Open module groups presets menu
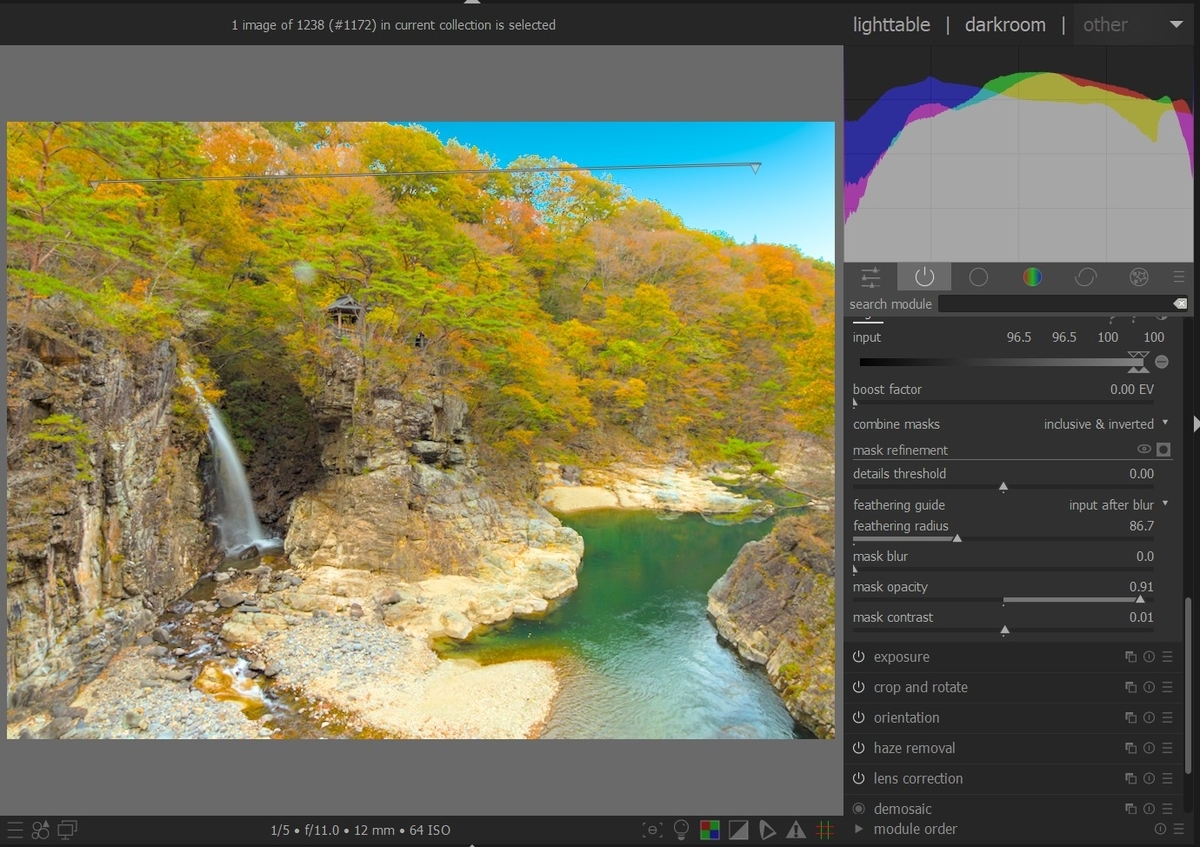 tap(1179, 277)
